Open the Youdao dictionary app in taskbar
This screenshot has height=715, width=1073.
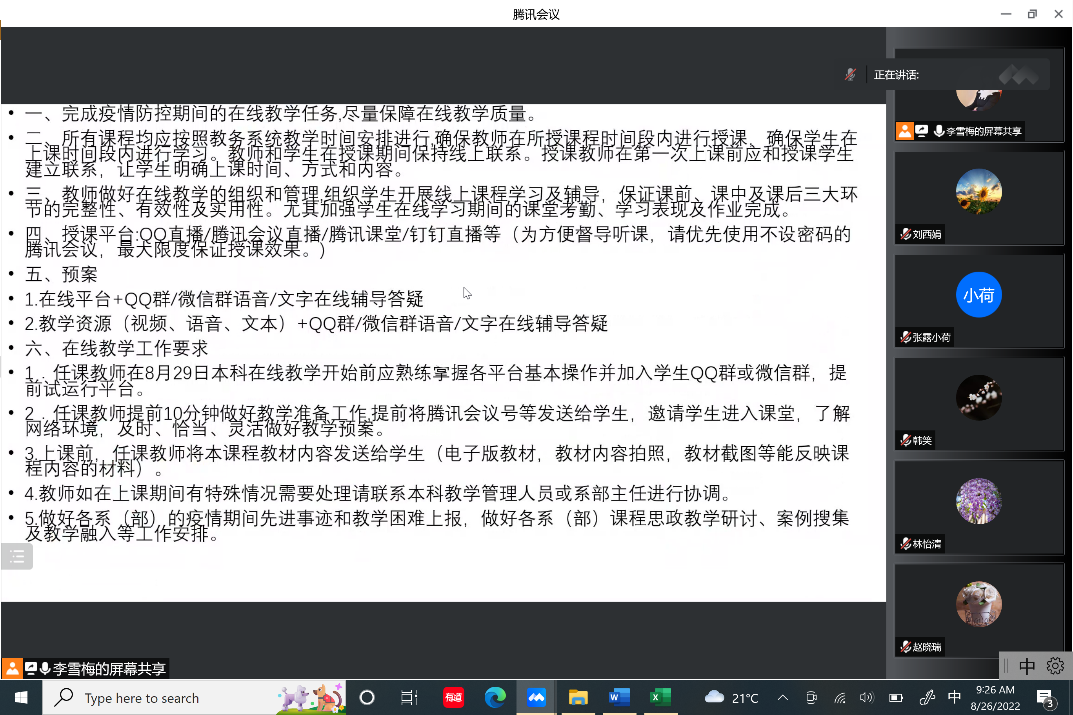[454, 697]
